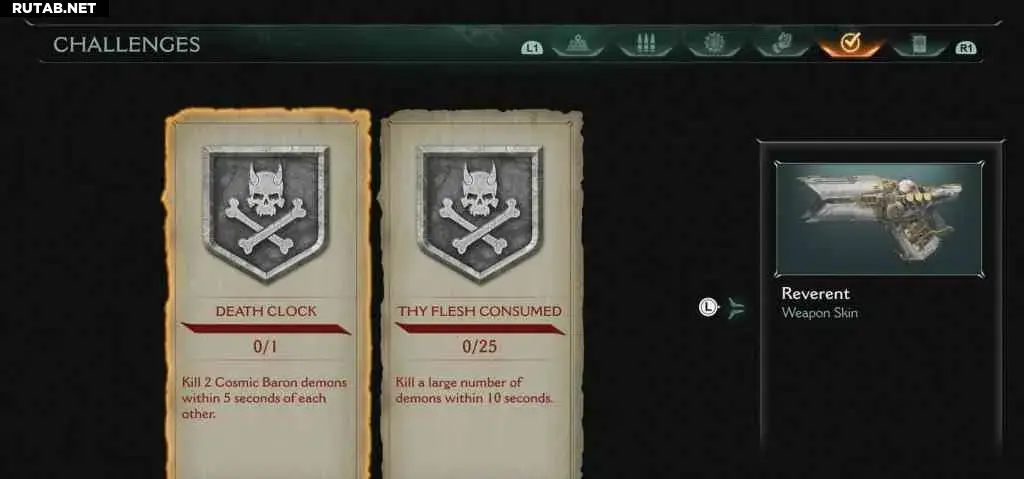Select the Death Clock challenge card
Screen dimensions: 1024x479
tap(266, 294)
